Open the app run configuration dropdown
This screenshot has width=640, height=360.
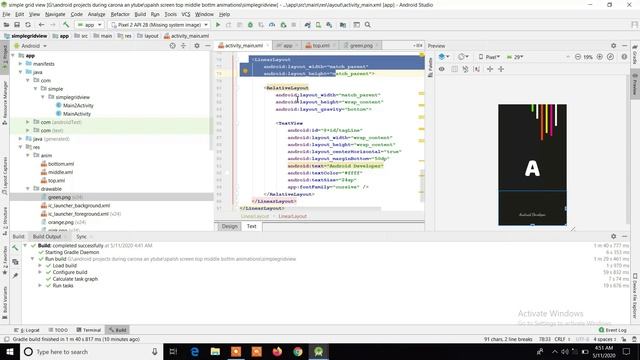[89, 25]
